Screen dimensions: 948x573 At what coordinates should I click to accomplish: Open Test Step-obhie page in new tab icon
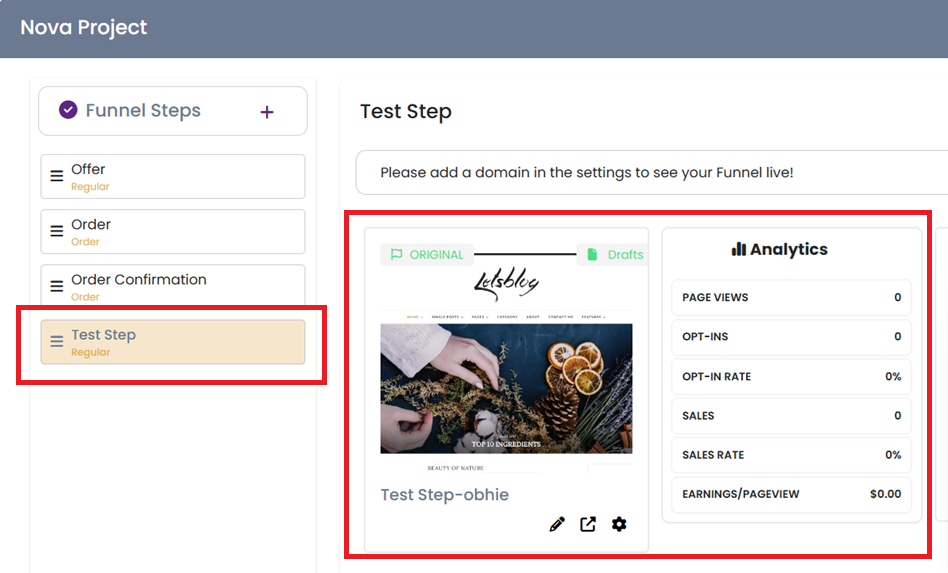[588, 524]
